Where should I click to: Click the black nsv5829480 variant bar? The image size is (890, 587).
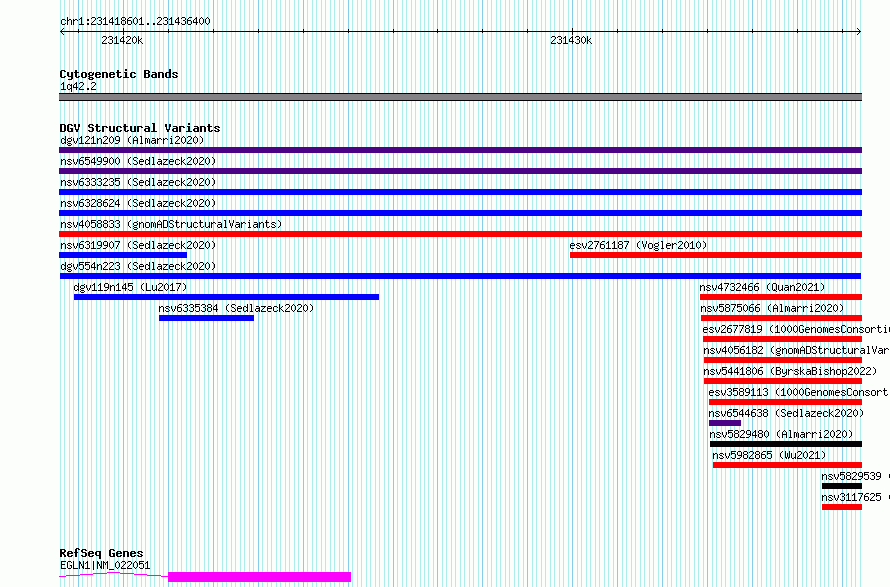click(x=786, y=444)
